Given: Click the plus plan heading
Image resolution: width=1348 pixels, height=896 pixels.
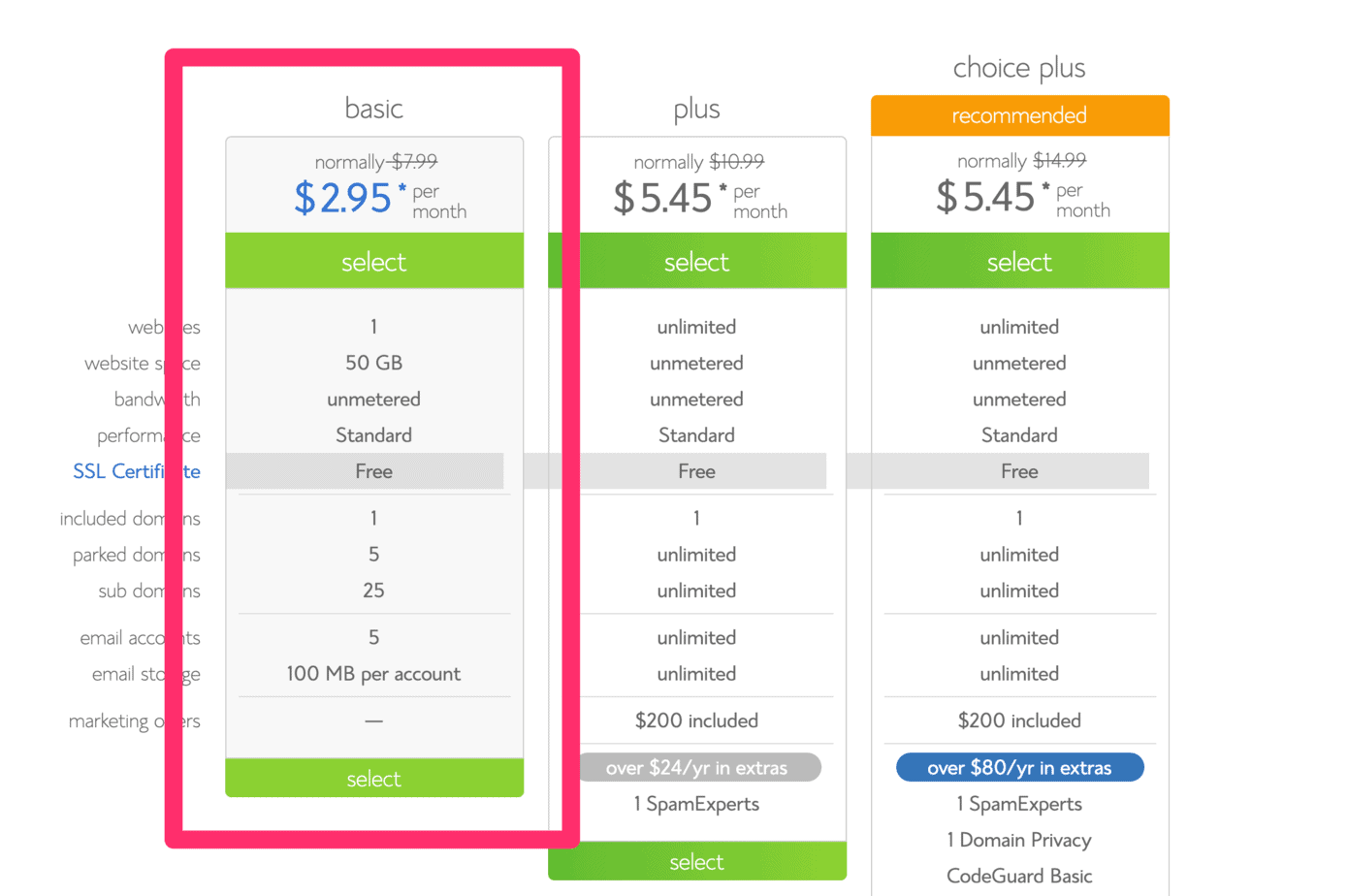Looking at the screenshot, I should (696, 110).
